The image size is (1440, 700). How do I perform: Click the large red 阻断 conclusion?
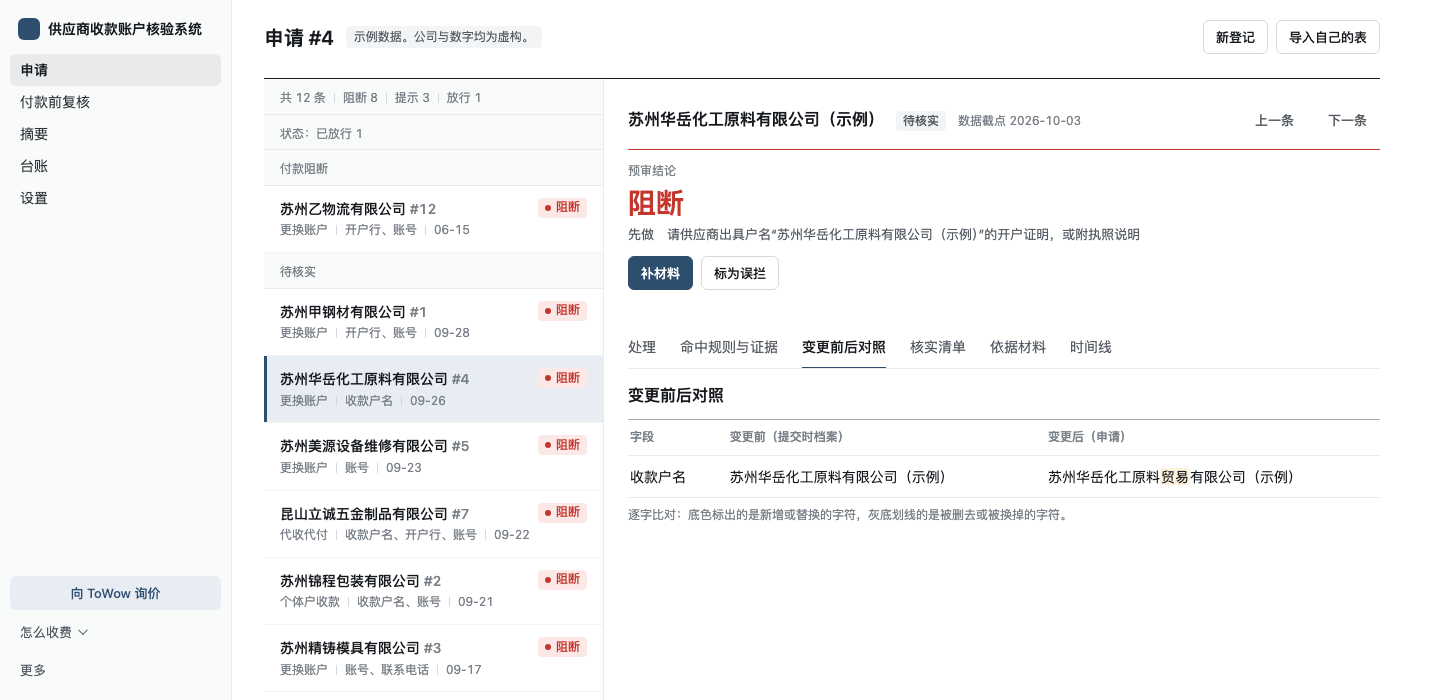[656, 203]
